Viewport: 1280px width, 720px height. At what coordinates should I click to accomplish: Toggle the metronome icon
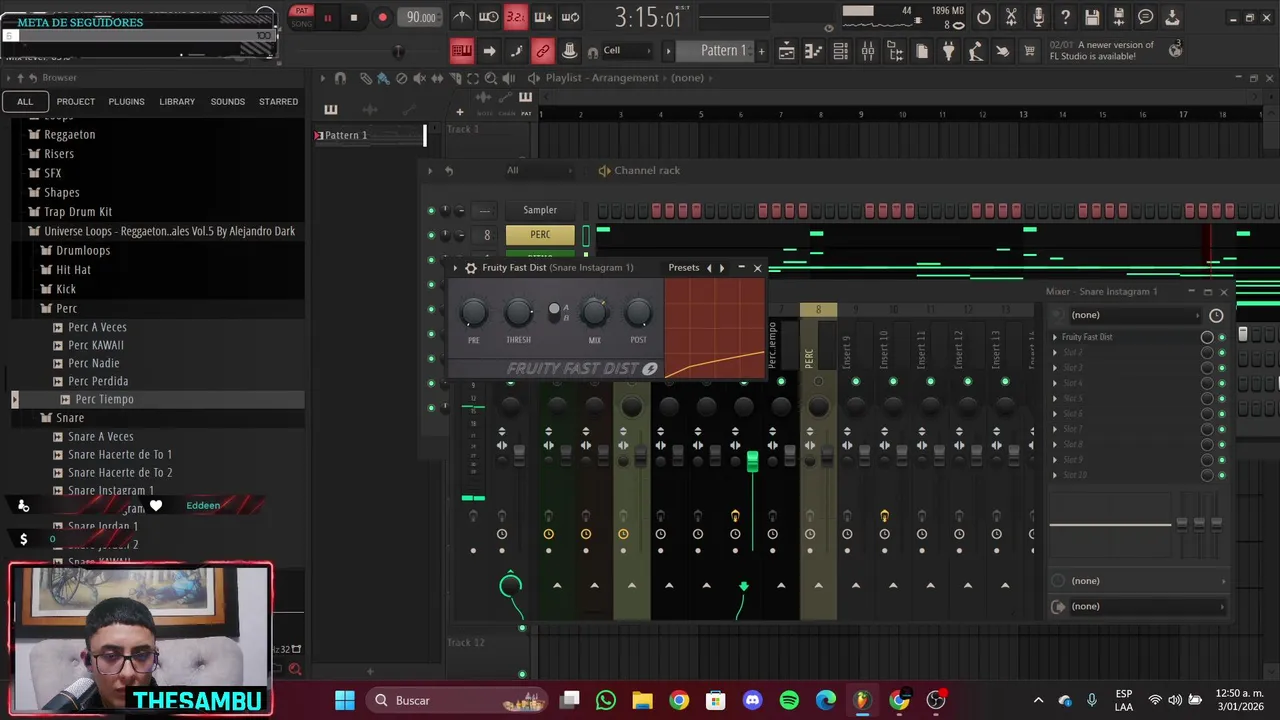click(x=461, y=17)
